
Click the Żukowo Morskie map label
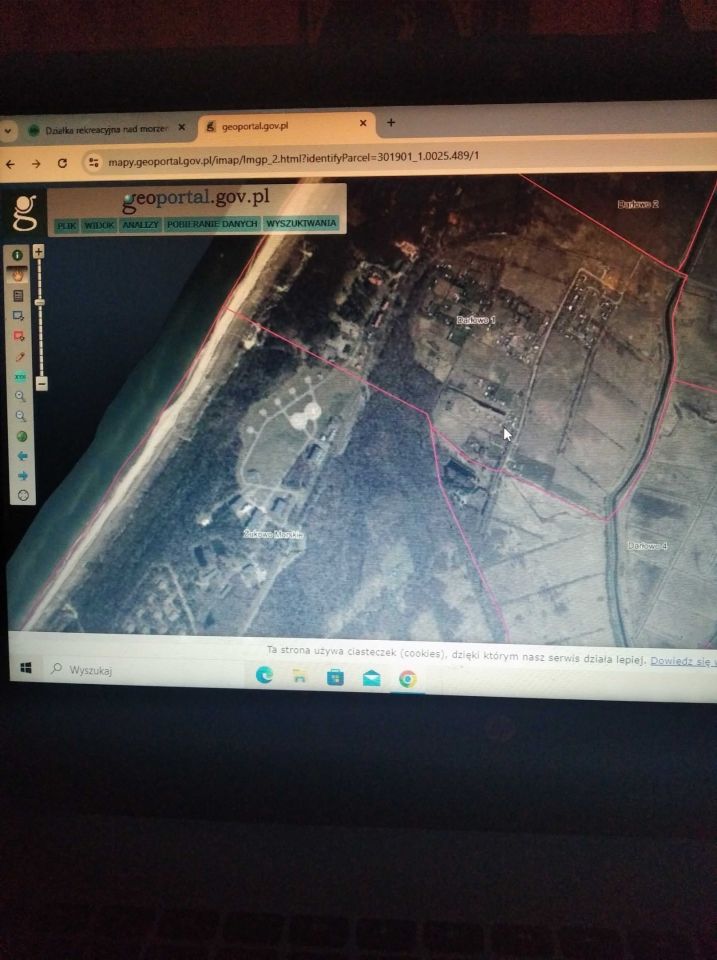point(273,534)
